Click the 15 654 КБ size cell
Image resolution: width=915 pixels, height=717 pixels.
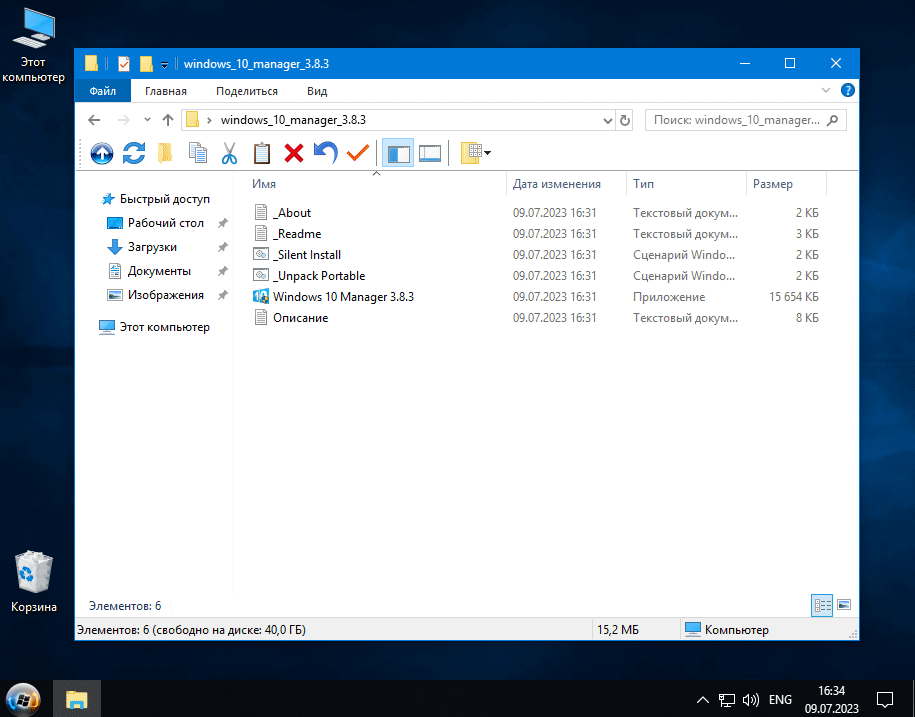(x=794, y=297)
